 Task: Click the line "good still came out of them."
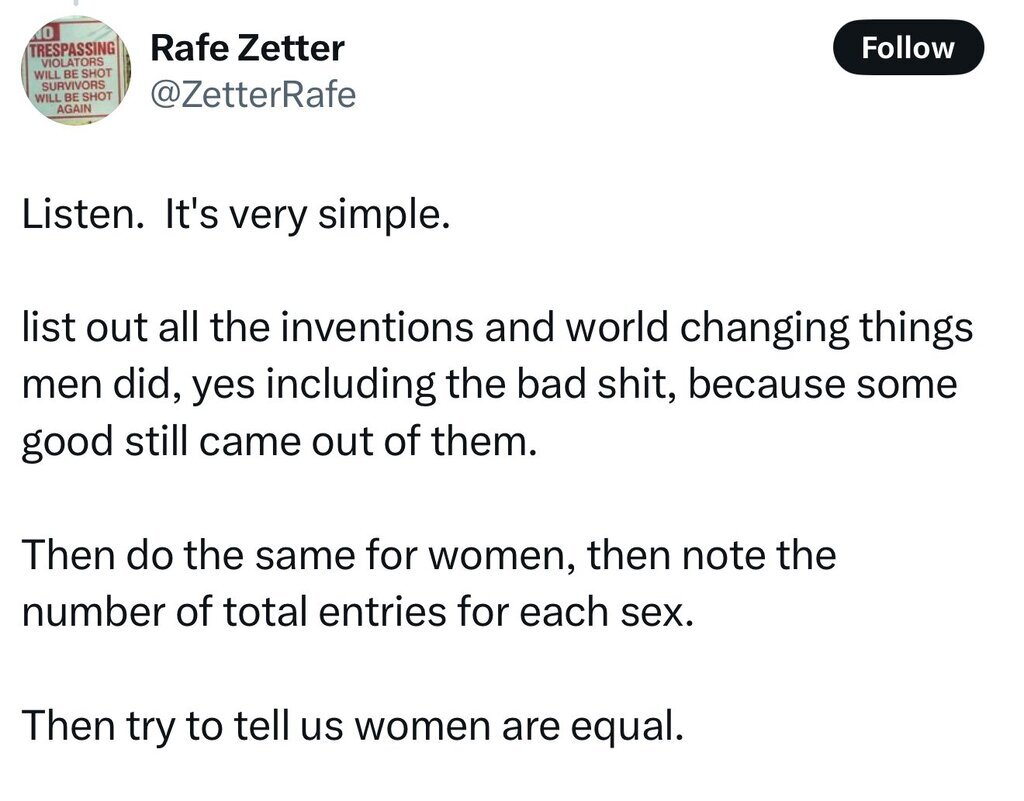pyautogui.click(x=279, y=441)
